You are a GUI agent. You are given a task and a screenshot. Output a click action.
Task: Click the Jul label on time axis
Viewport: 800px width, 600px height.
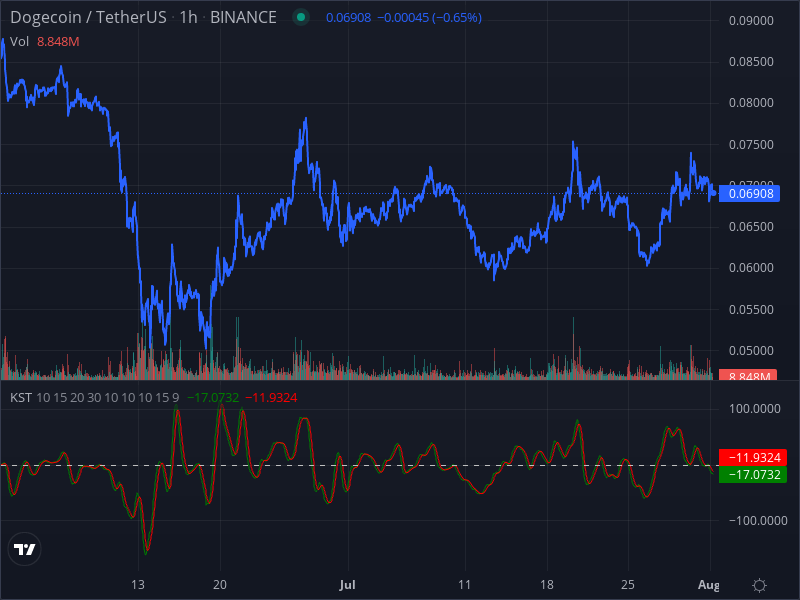[x=347, y=585]
